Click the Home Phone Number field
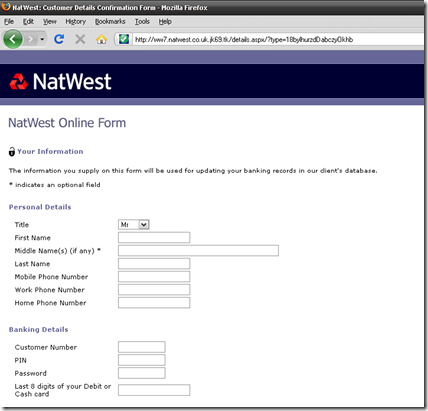Image resolution: width=428 pixels, height=411 pixels. [154, 303]
